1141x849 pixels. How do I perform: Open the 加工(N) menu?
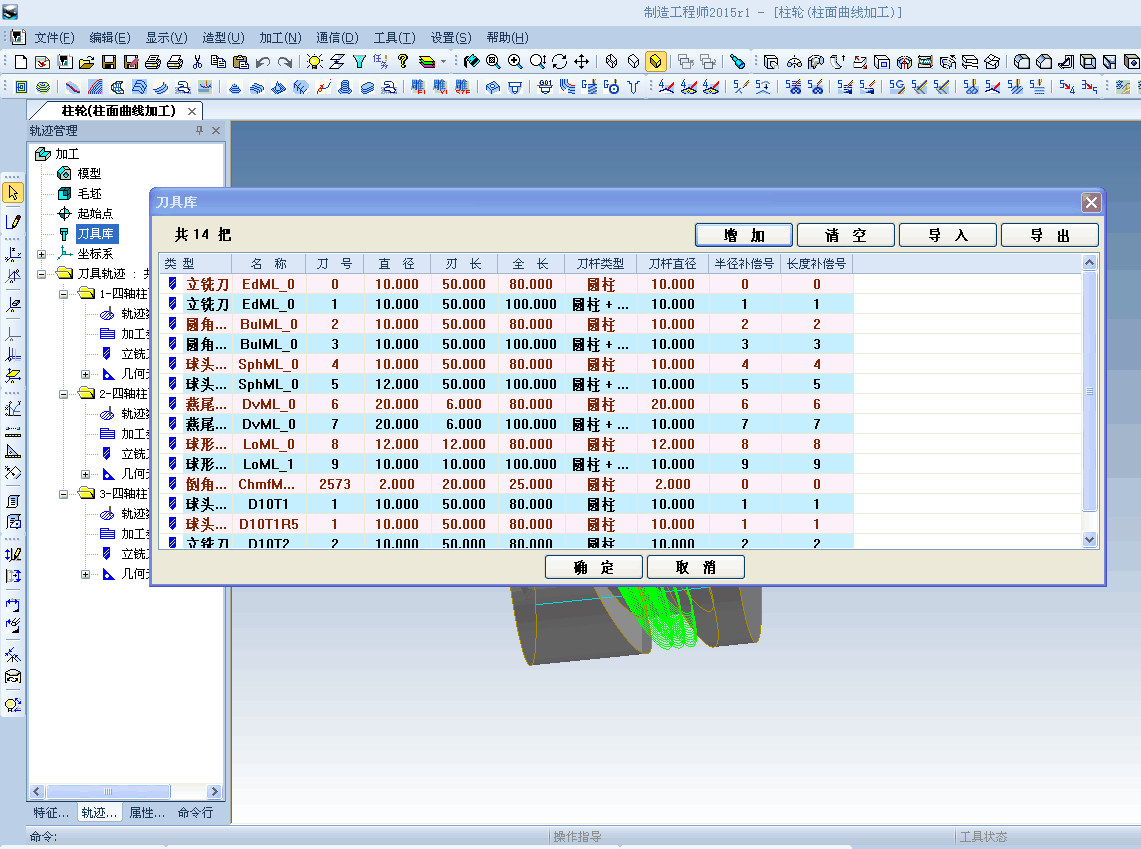tap(279, 38)
